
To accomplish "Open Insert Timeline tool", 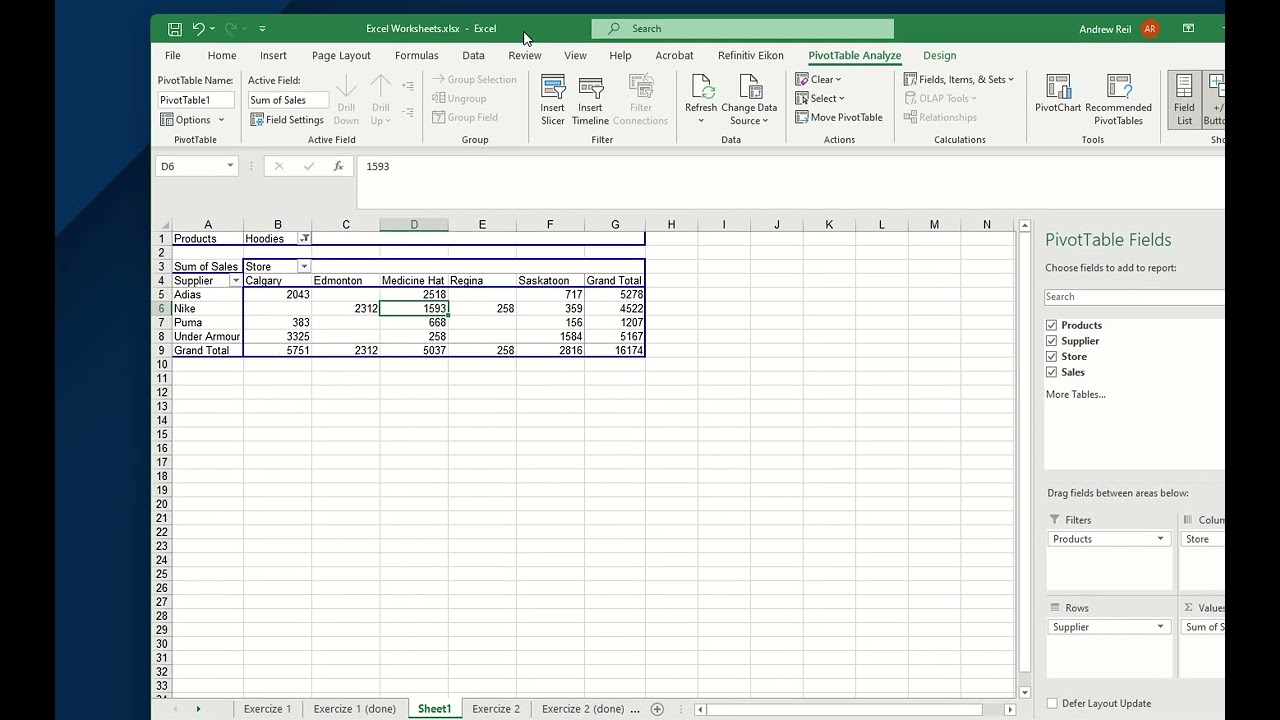I will [590, 100].
